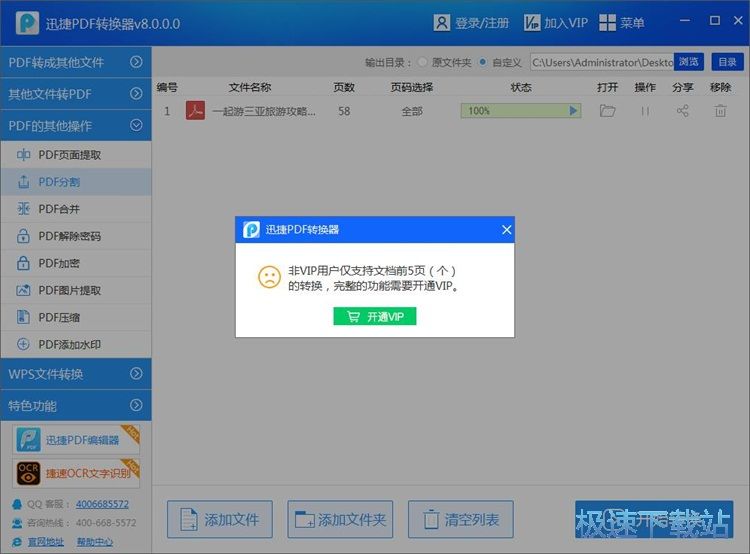Click the play arrow on the progress bar
The height and width of the screenshot is (554, 750).
(573, 111)
